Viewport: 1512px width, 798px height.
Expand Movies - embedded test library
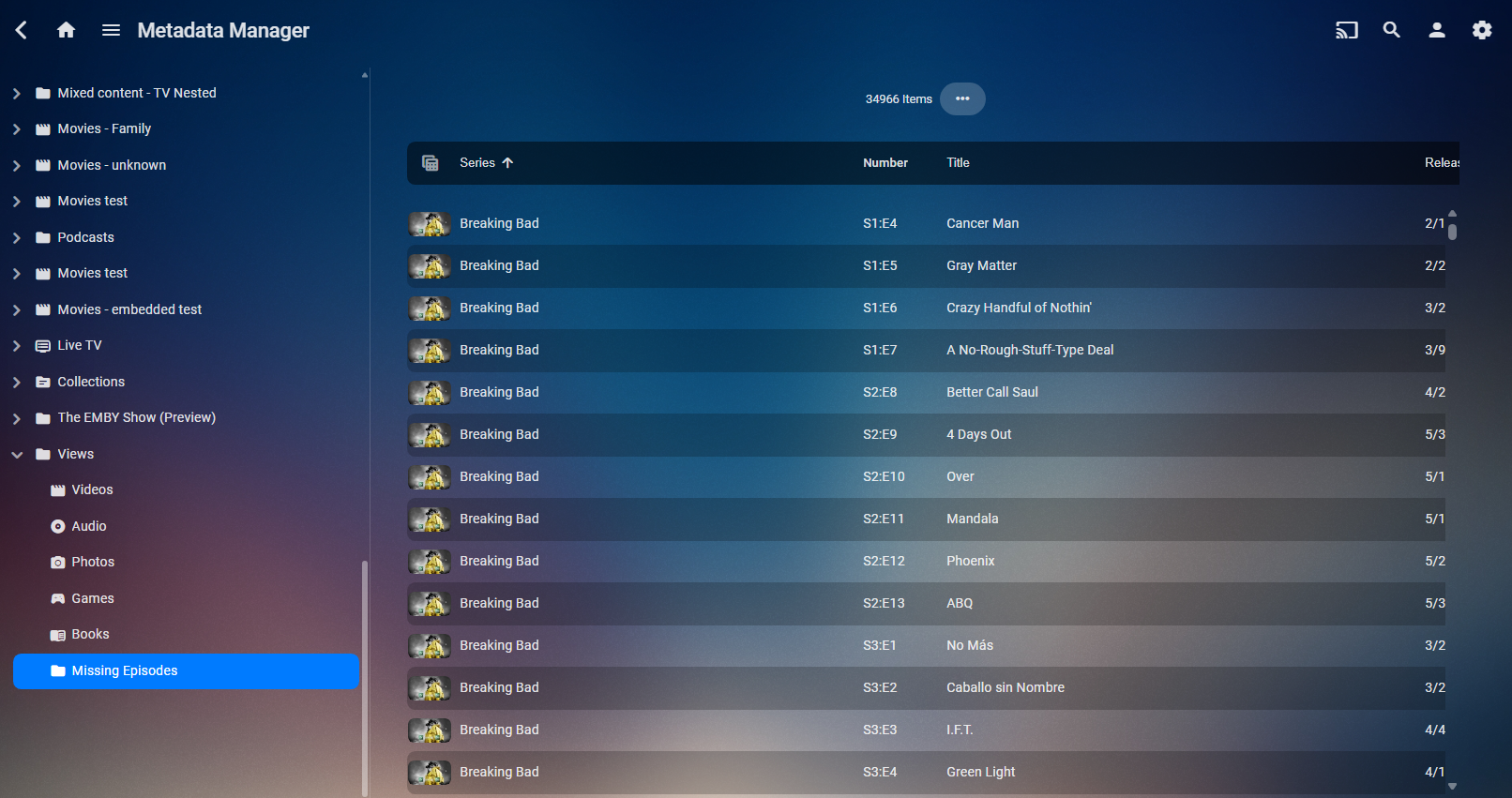pyautogui.click(x=17, y=309)
